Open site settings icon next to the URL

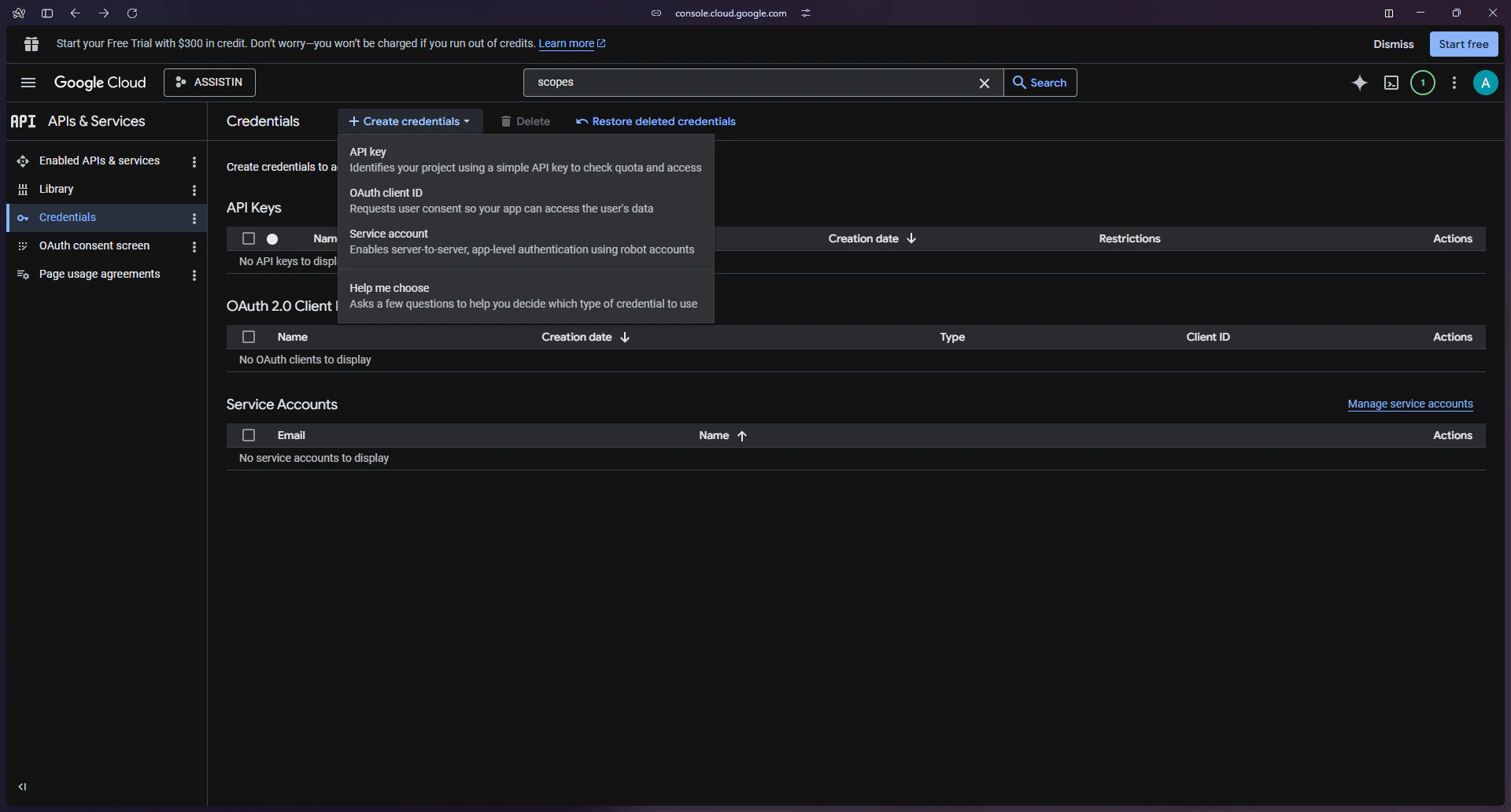click(806, 13)
